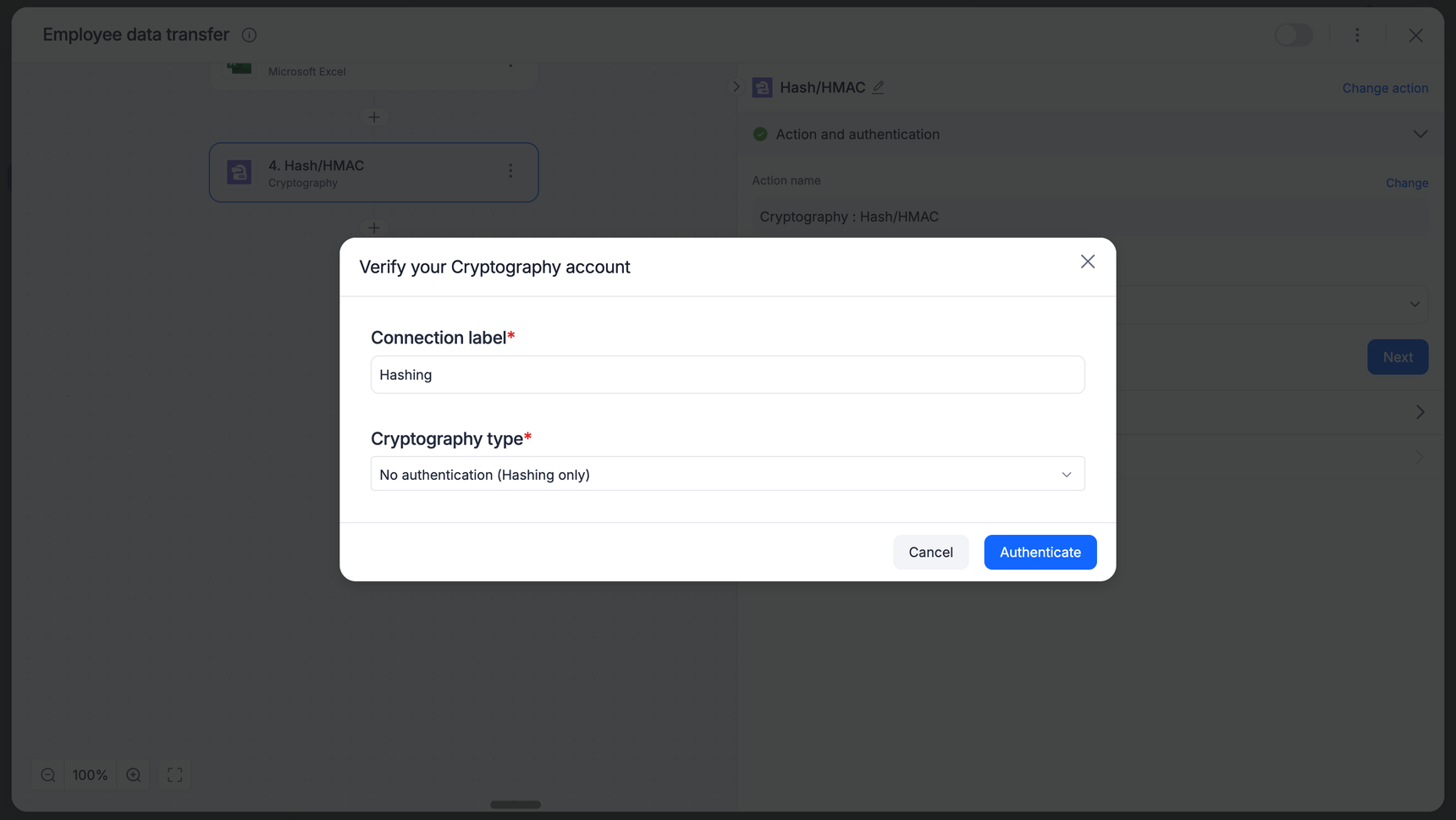Open the Cryptography type dropdown
Screen dimensions: 1456x820
727,475
